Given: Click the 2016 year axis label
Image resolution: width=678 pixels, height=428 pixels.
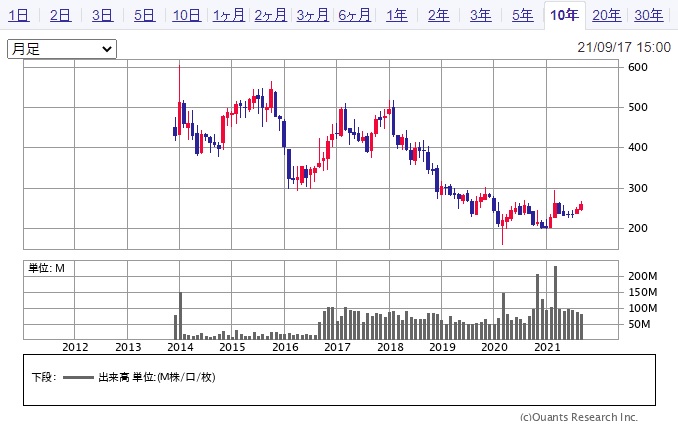Looking at the screenshot, I should point(285,347).
